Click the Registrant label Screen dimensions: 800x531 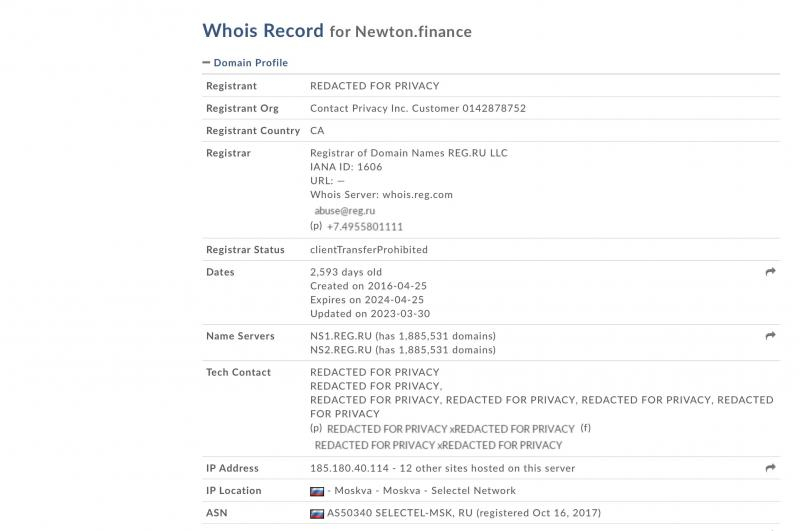tap(231, 86)
